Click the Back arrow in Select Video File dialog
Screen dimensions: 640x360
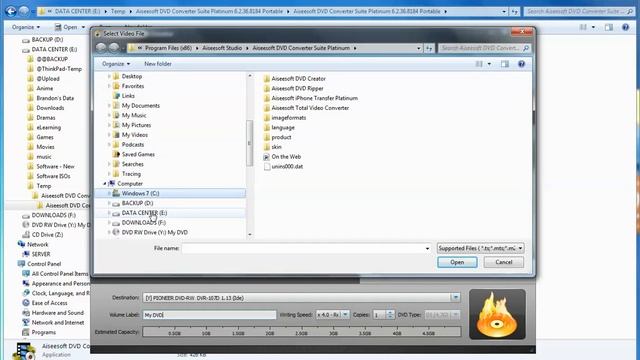pyautogui.click(x=101, y=48)
